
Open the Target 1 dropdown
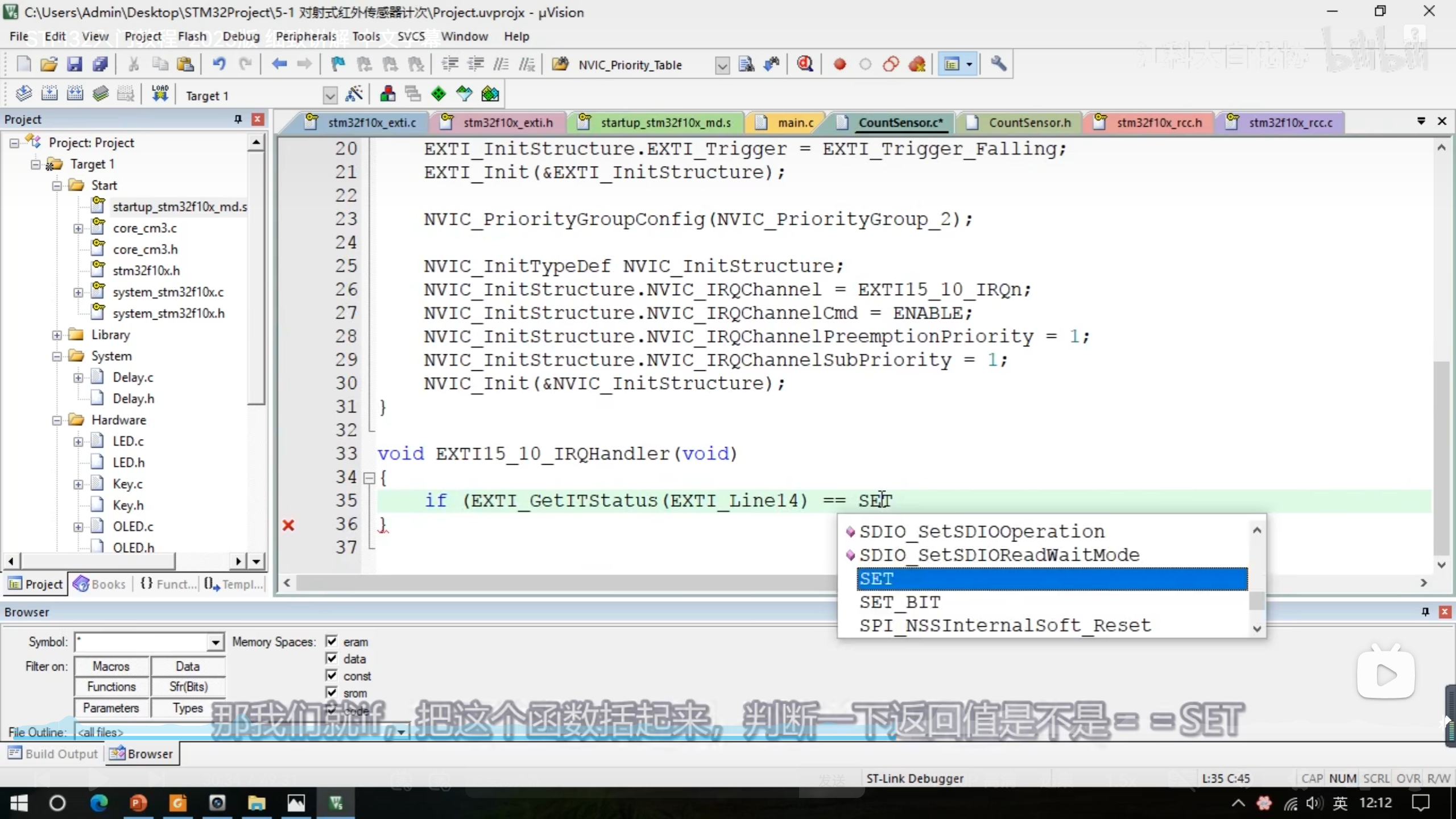330,96
